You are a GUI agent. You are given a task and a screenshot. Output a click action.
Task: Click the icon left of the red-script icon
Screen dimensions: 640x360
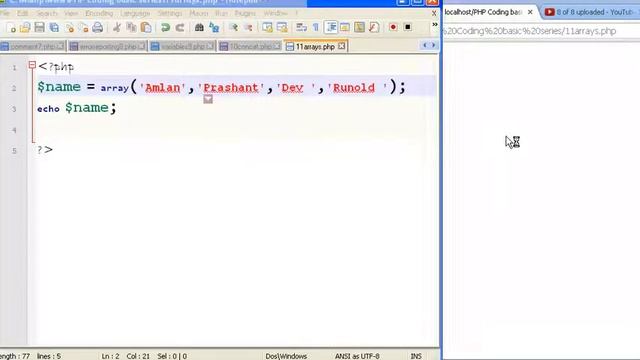coord(360,28)
